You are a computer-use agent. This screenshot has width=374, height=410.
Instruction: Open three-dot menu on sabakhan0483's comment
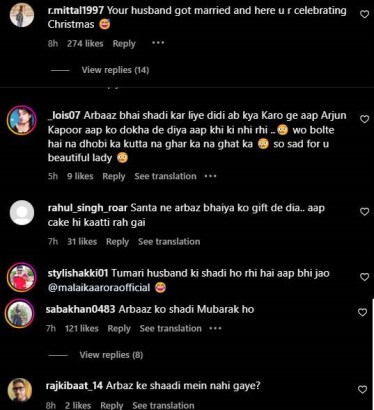215,328
